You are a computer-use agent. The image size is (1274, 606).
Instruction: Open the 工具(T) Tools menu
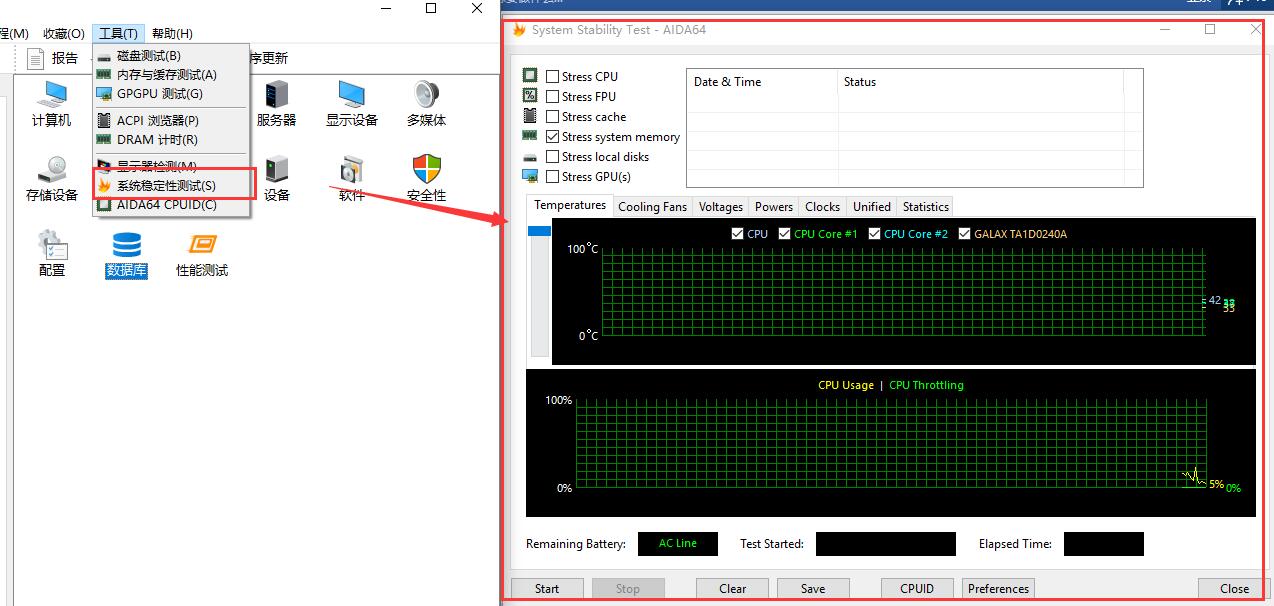(x=118, y=34)
